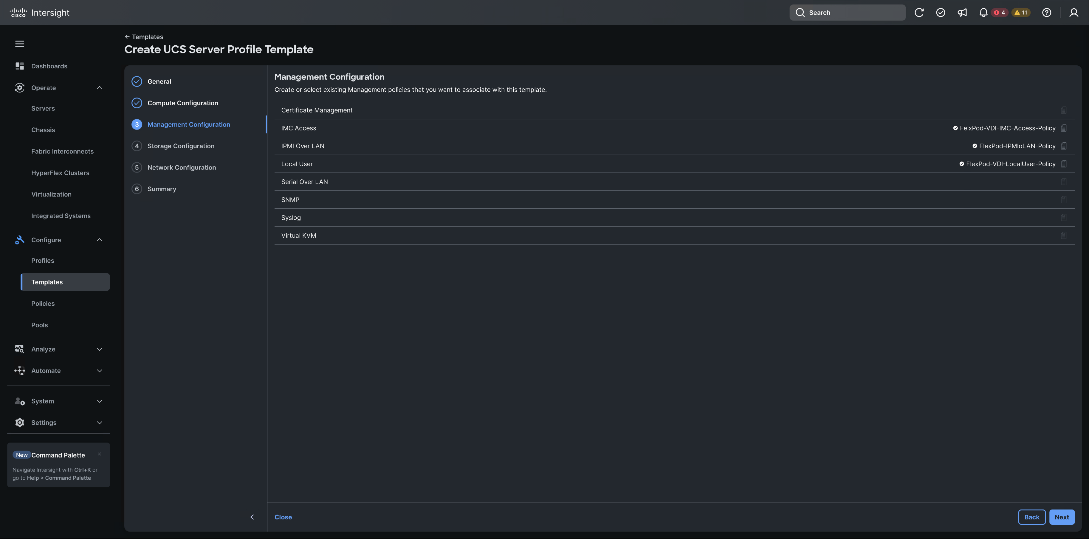This screenshot has width=1089, height=539.
Task: Collapse the Operate section chevron
Action: pyautogui.click(x=99, y=88)
